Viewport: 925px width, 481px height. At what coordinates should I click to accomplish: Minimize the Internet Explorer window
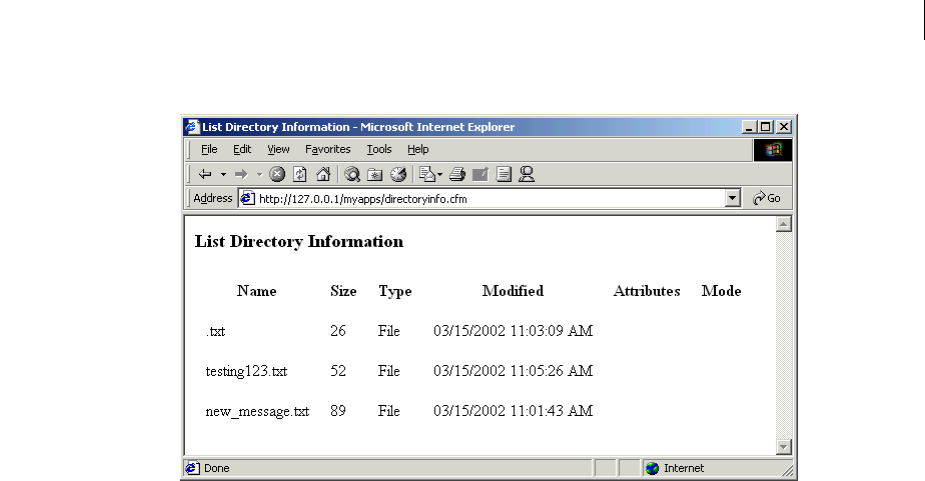pyautogui.click(x=749, y=127)
